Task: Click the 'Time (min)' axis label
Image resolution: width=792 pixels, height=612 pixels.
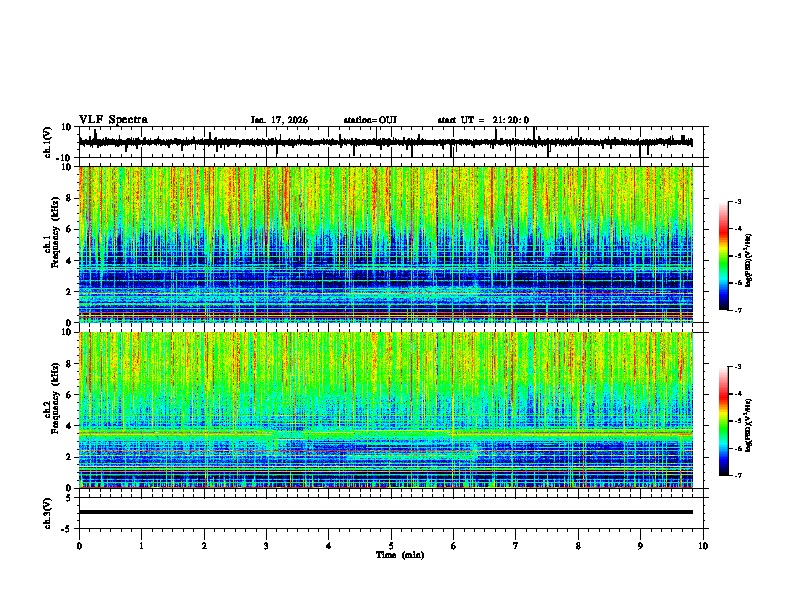Action: click(x=400, y=555)
